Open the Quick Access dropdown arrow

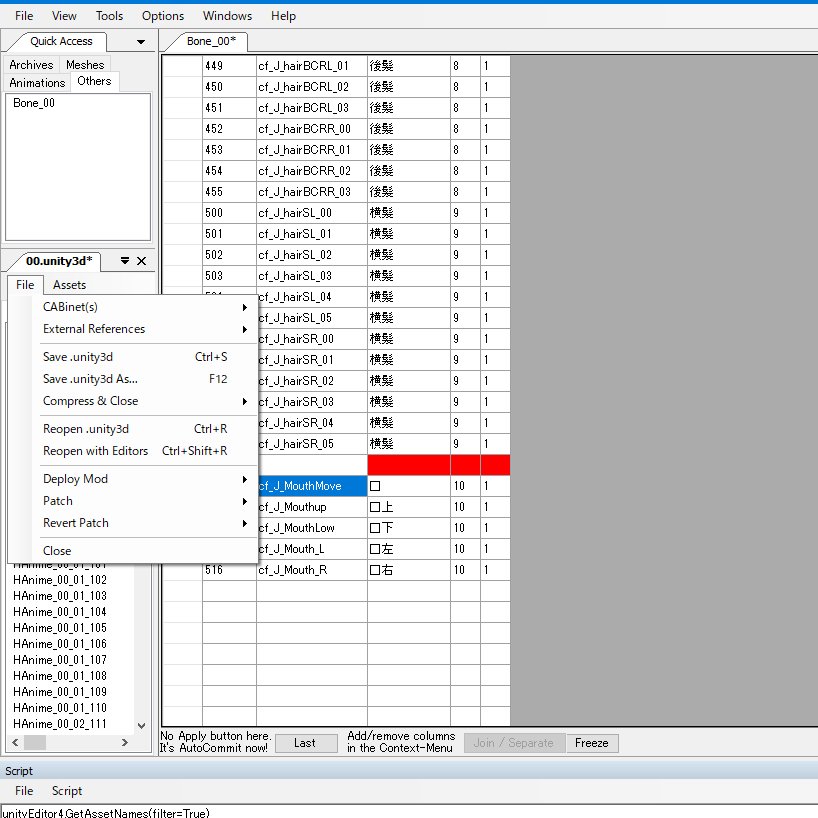click(x=140, y=42)
